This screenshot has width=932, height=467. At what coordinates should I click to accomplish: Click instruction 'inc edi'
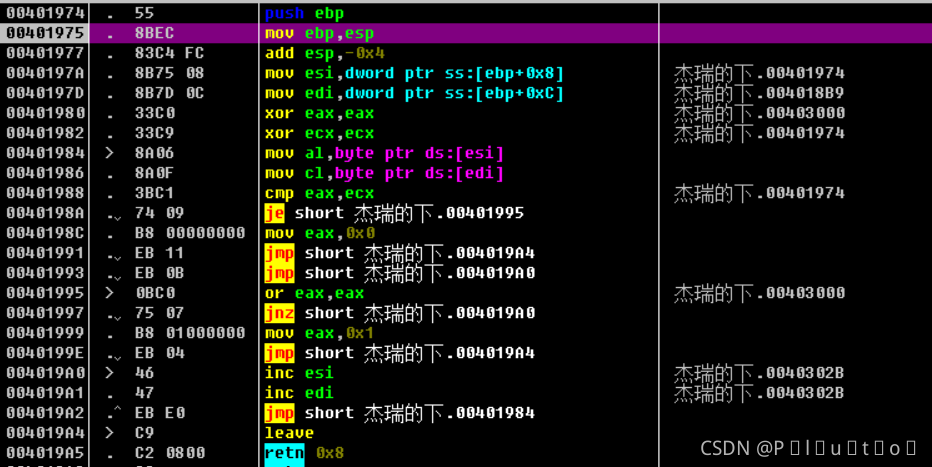click(299, 393)
